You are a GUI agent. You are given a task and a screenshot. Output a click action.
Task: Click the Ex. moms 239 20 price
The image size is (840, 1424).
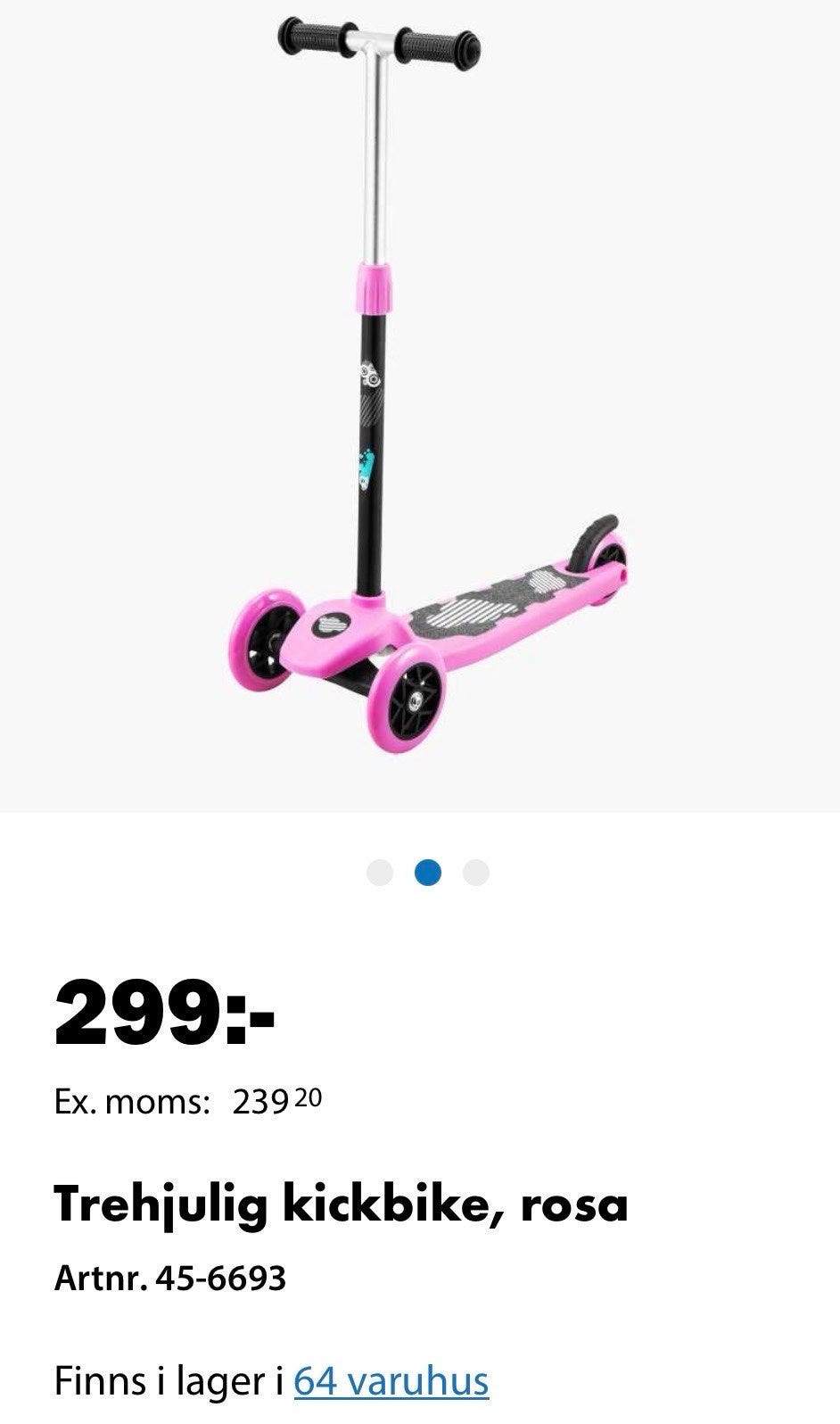pyautogui.click(x=188, y=1102)
